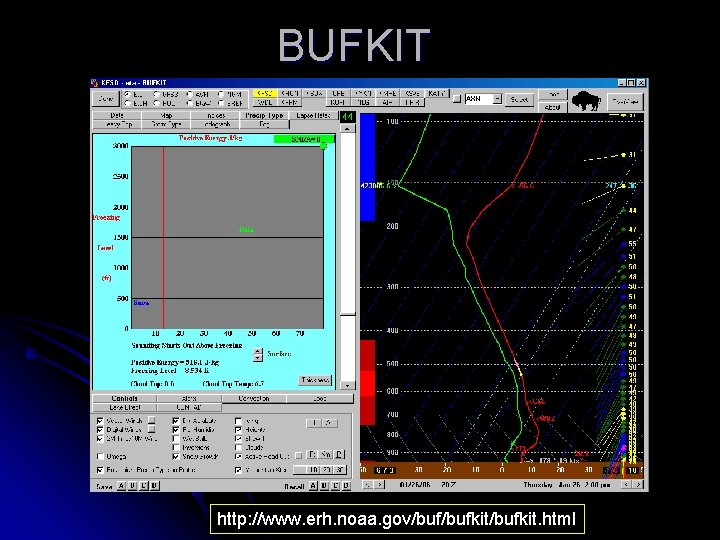The image size is (720, 540).
Task: Decrease the Surface level with down stepper
Action: click(x=258, y=358)
